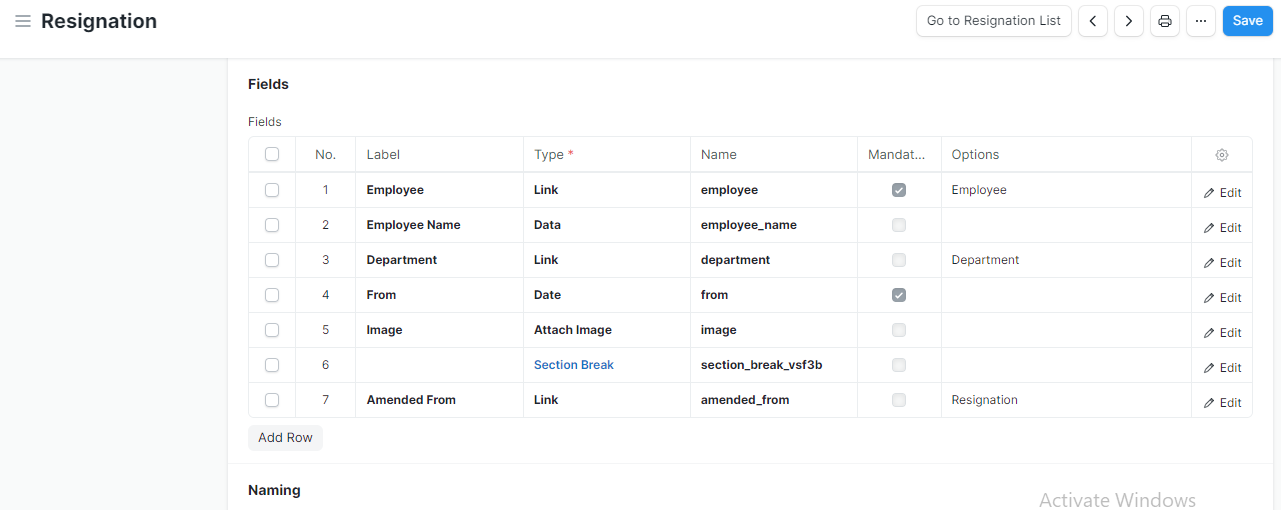Open the sidebar hamburger menu

coord(22,21)
